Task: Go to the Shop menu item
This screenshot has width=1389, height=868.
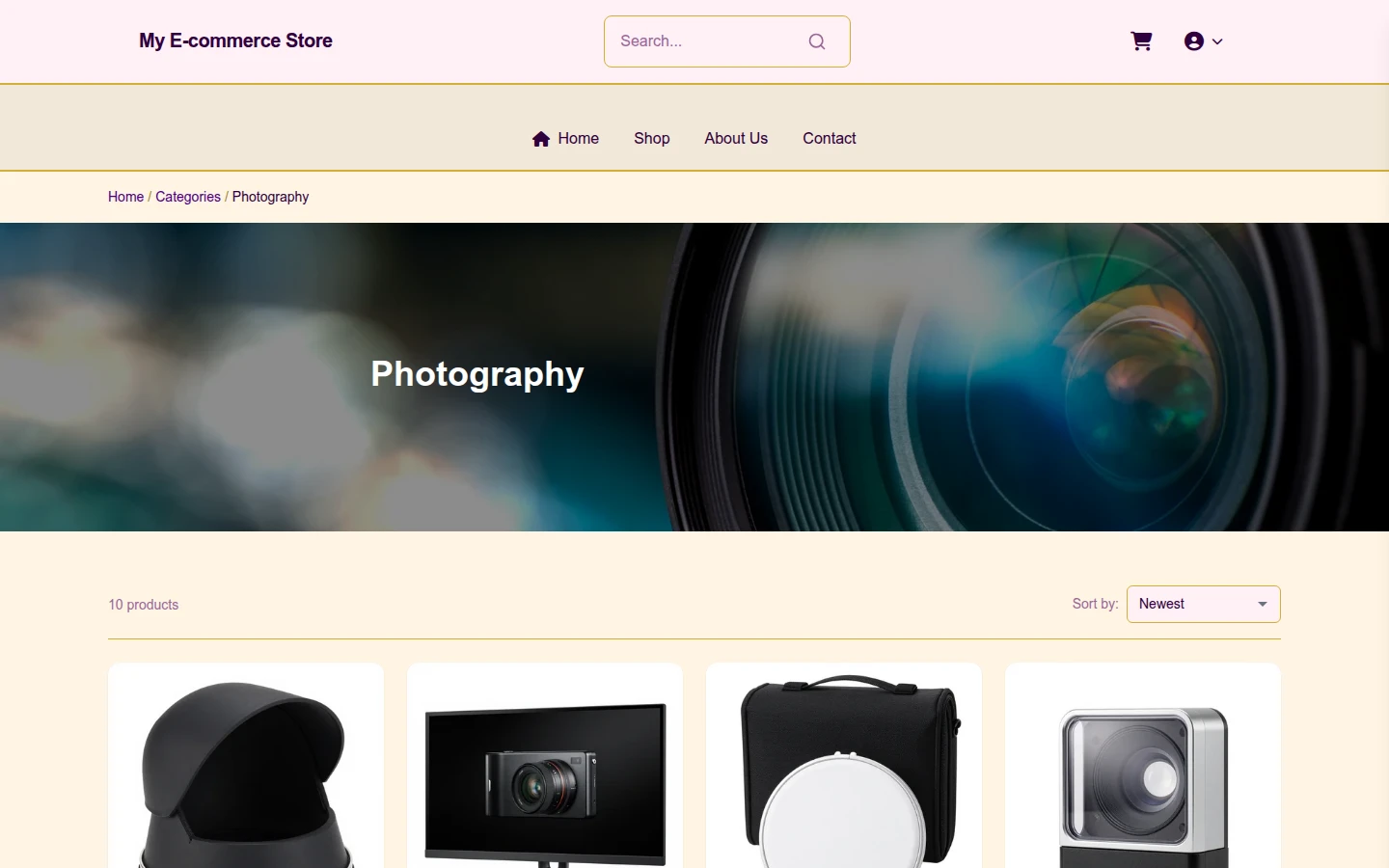Action: 652,139
